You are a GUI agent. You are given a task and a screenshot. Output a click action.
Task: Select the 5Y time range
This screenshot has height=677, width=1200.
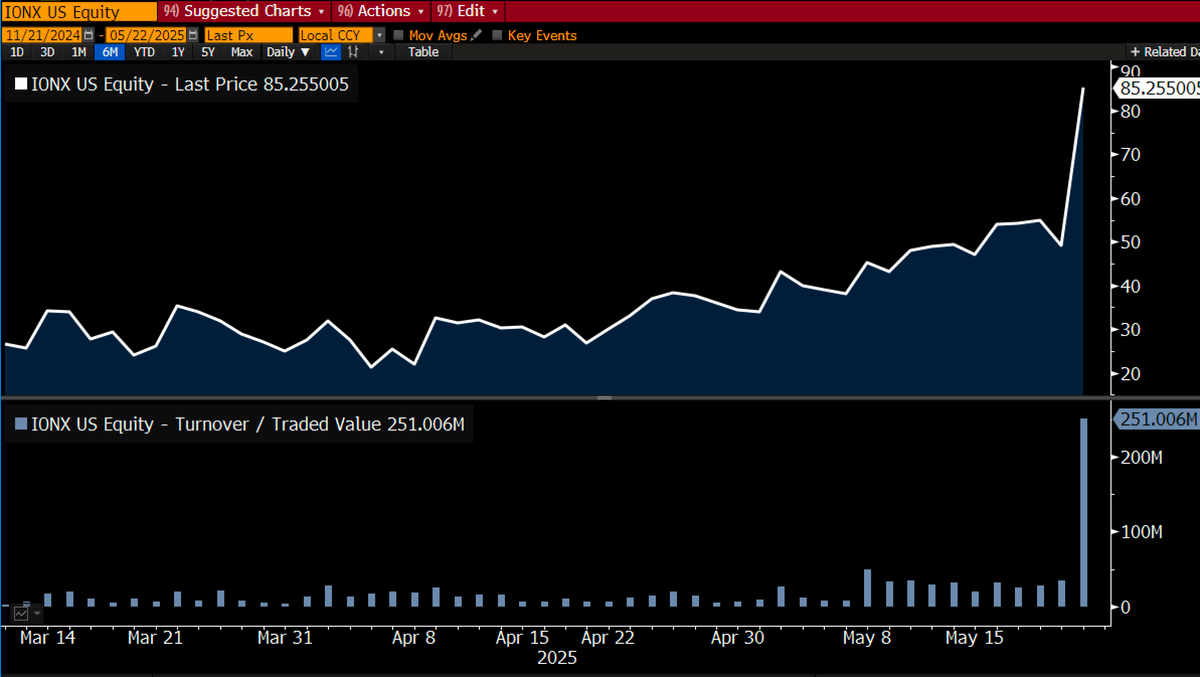point(208,52)
